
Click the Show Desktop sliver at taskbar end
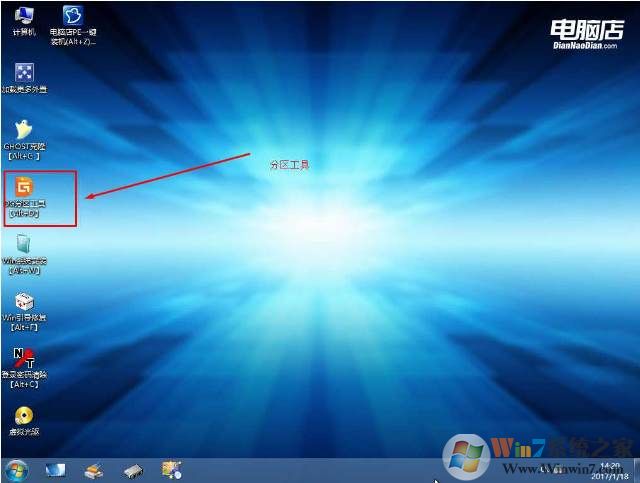pos(636,471)
